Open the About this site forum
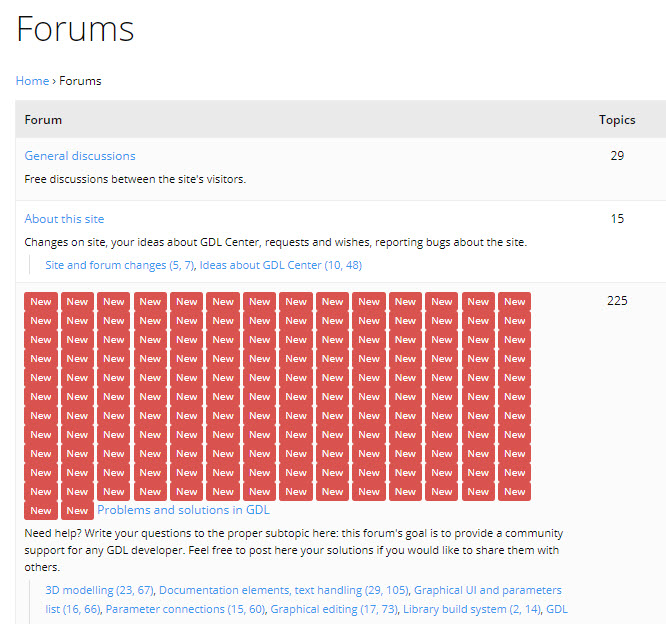The image size is (666, 624). coord(64,219)
